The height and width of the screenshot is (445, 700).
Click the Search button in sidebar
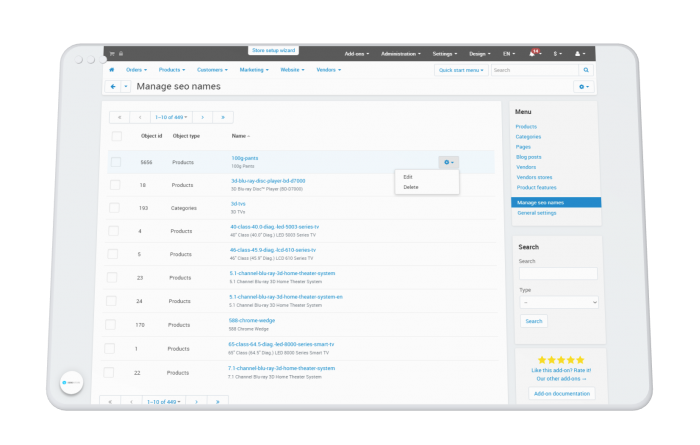(x=533, y=321)
